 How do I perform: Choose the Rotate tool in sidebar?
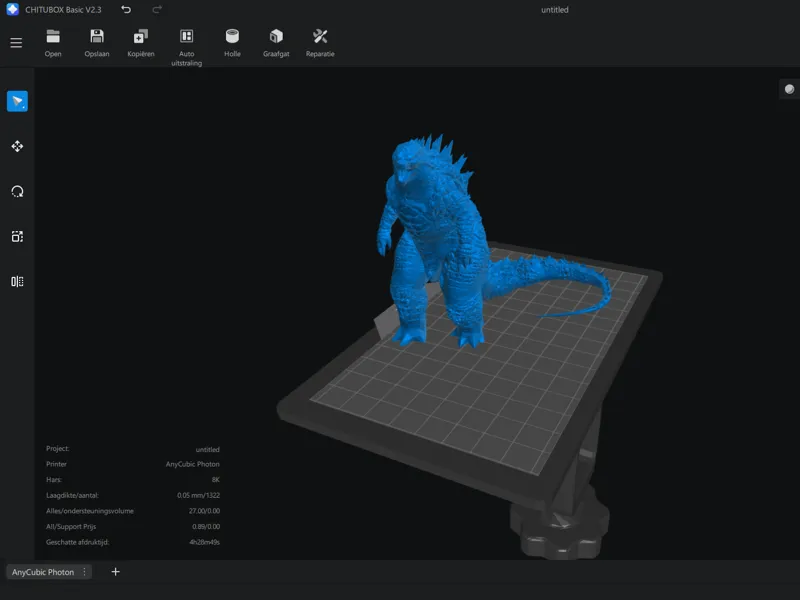click(17, 191)
